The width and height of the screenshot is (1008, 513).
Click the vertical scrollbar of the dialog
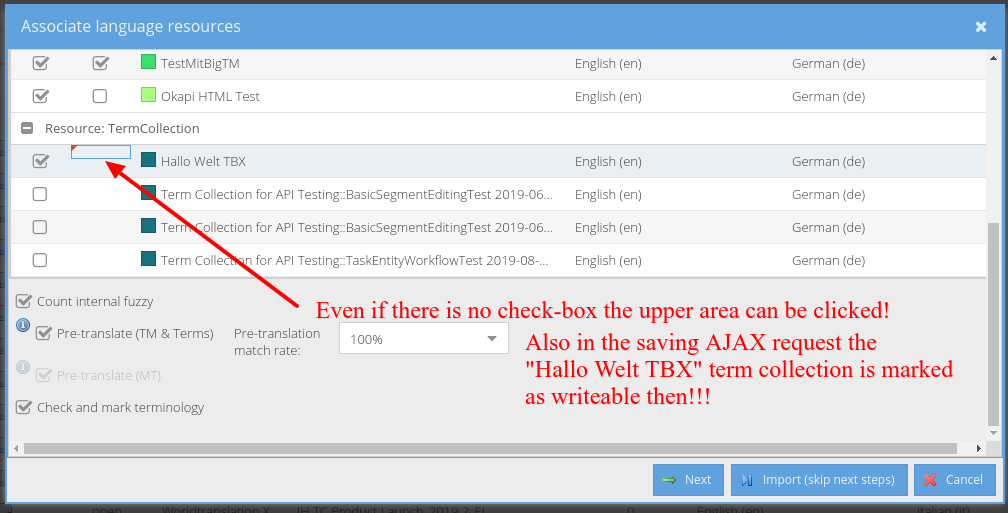(992, 320)
